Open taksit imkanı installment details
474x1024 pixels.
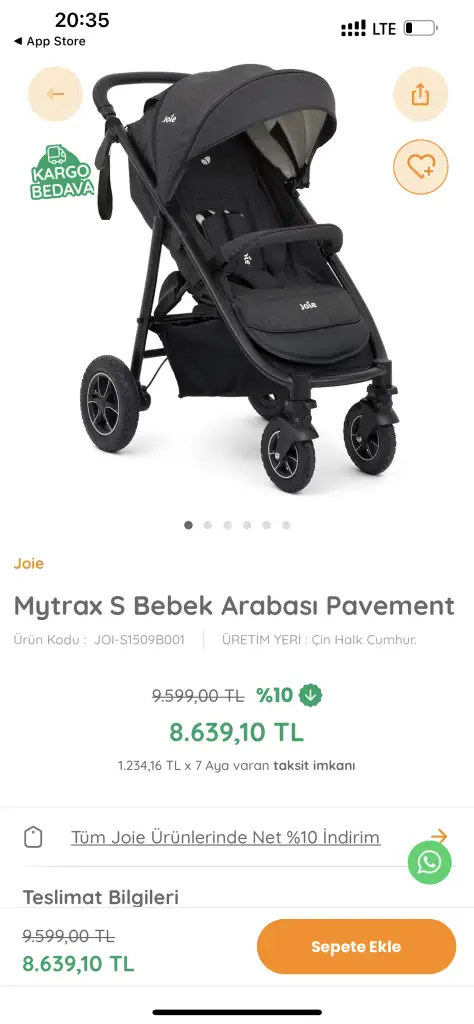[x=314, y=765]
